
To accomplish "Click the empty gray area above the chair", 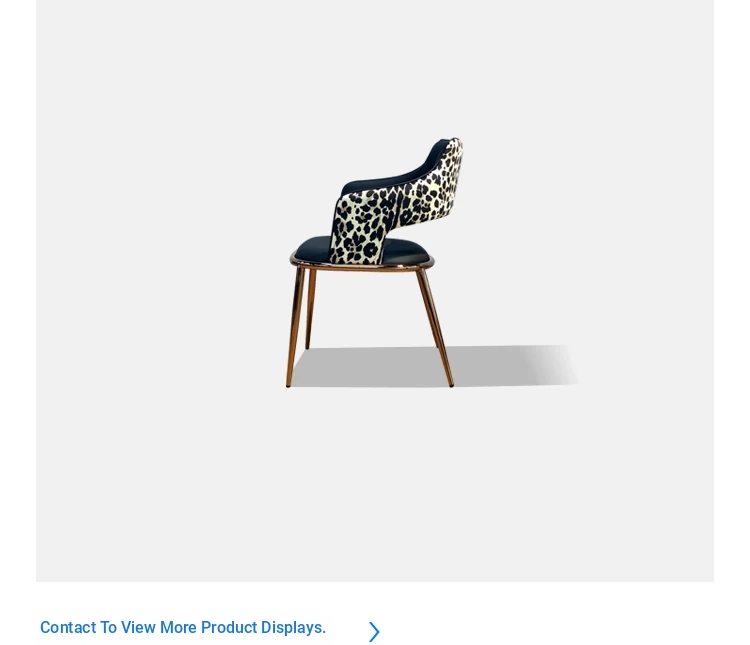I will tap(375, 67).
